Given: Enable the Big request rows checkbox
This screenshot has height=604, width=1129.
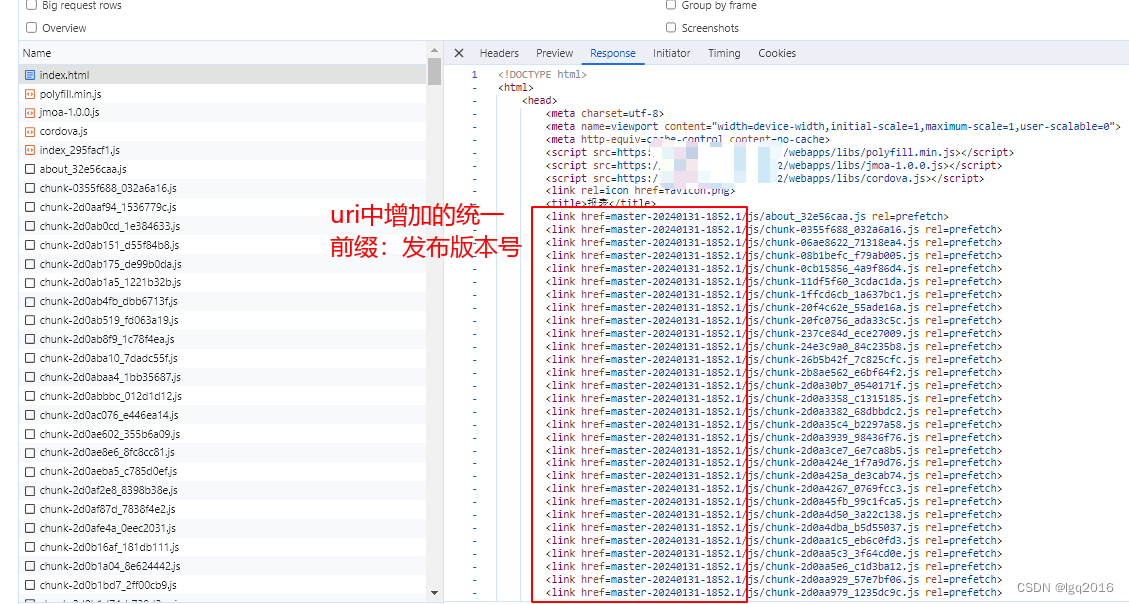Looking at the screenshot, I should click(31, 5).
